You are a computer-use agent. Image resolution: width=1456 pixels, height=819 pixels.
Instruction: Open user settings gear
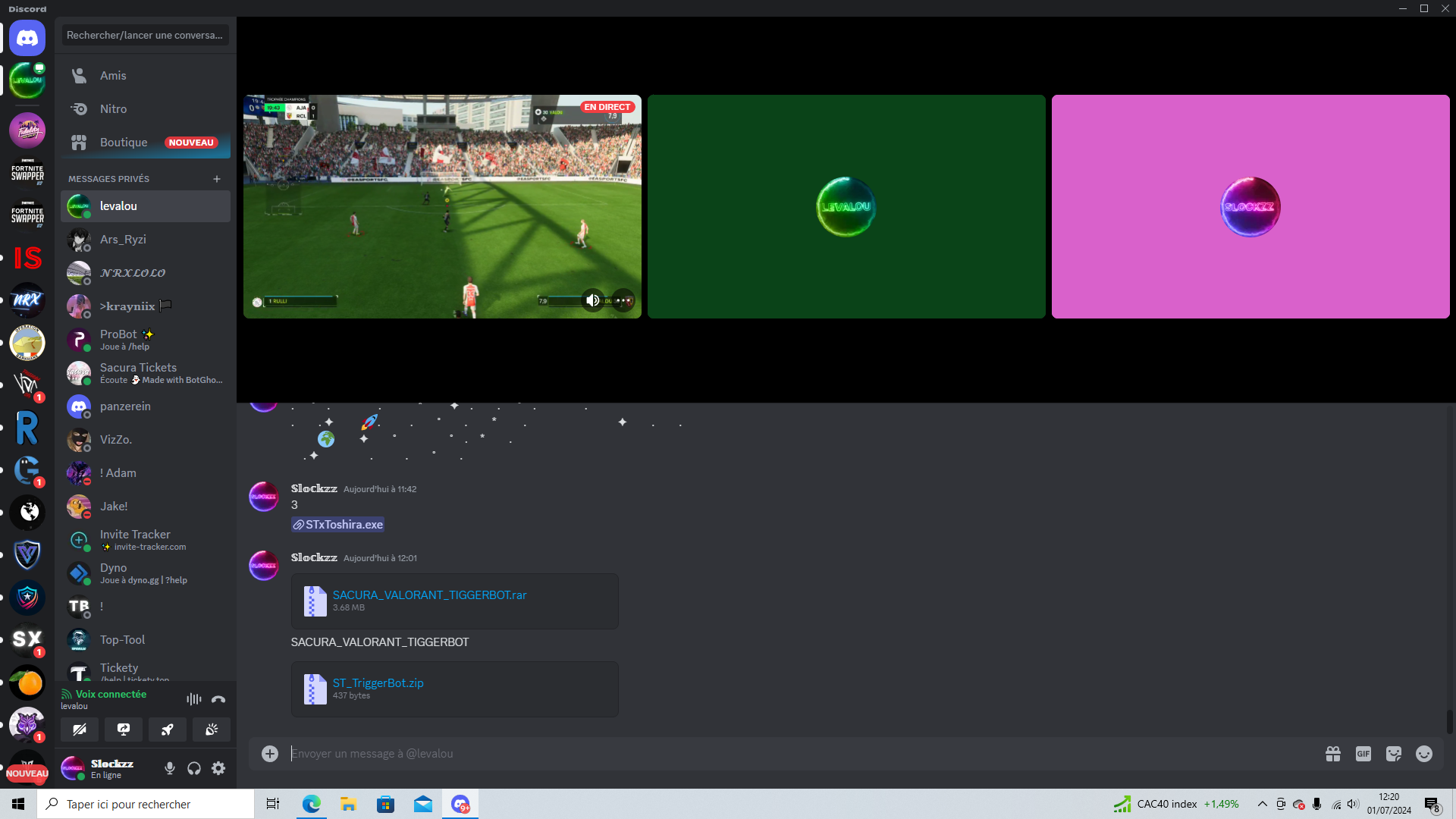coord(218,768)
